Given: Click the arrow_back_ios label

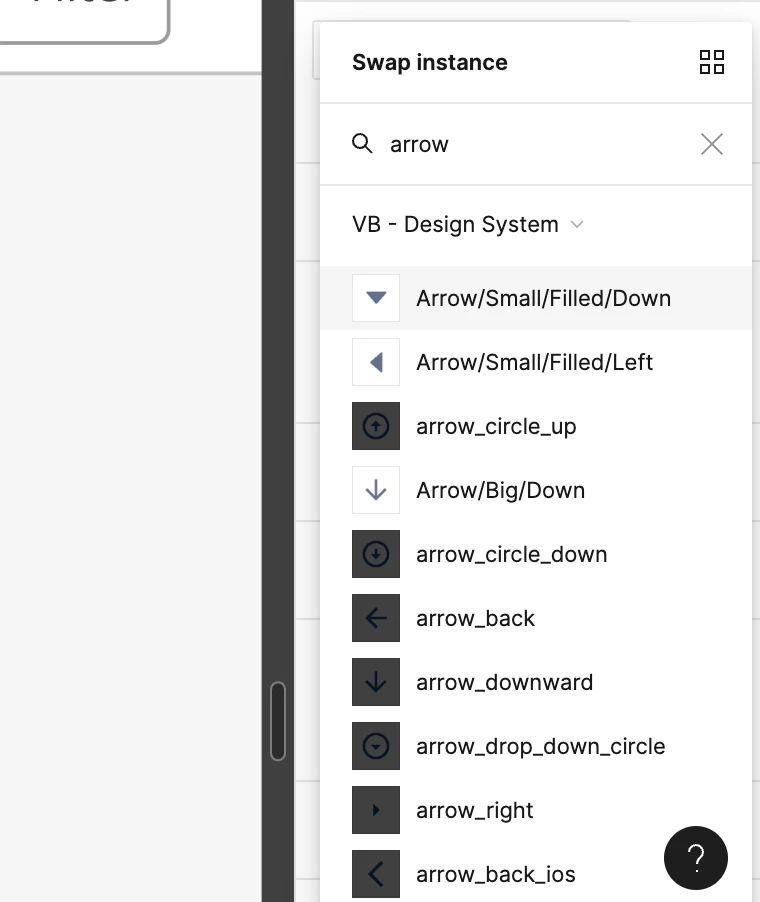Looking at the screenshot, I should [x=496, y=874].
